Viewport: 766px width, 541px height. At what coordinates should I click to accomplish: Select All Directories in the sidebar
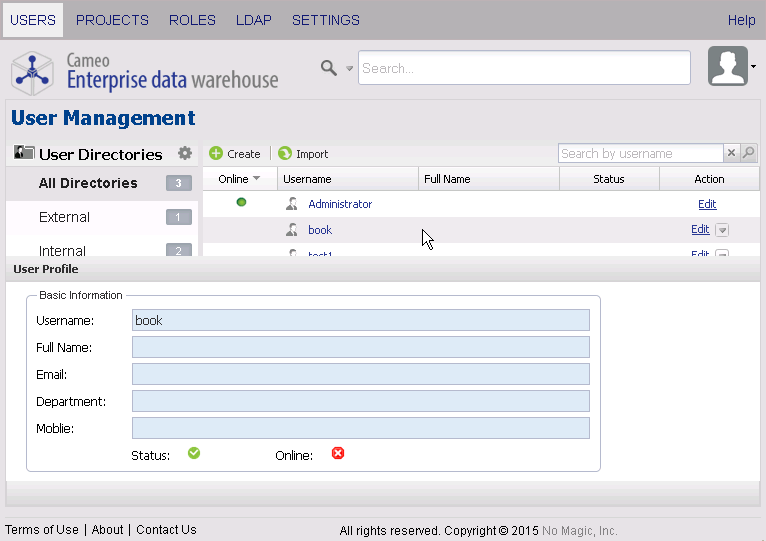click(x=88, y=183)
